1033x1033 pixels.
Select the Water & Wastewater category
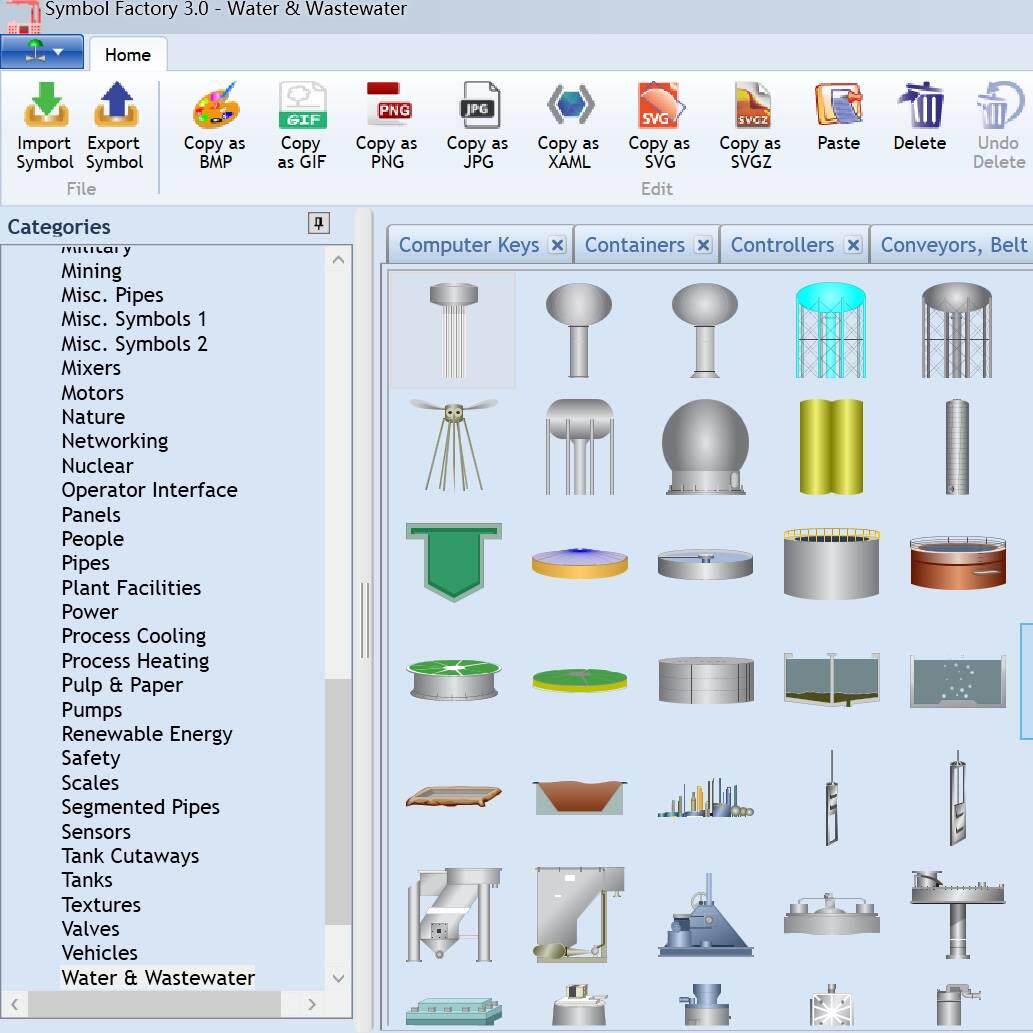pos(157,978)
